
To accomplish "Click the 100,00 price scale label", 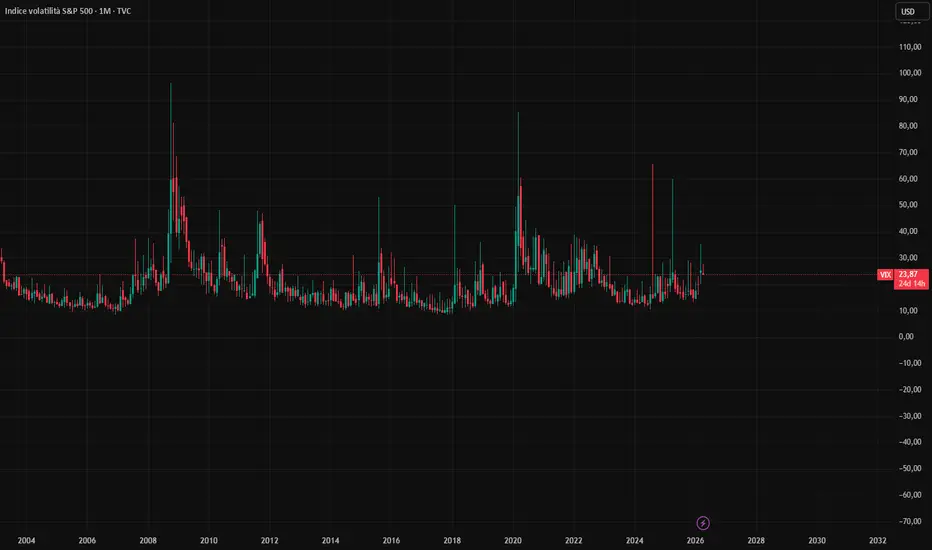I will (x=909, y=73).
